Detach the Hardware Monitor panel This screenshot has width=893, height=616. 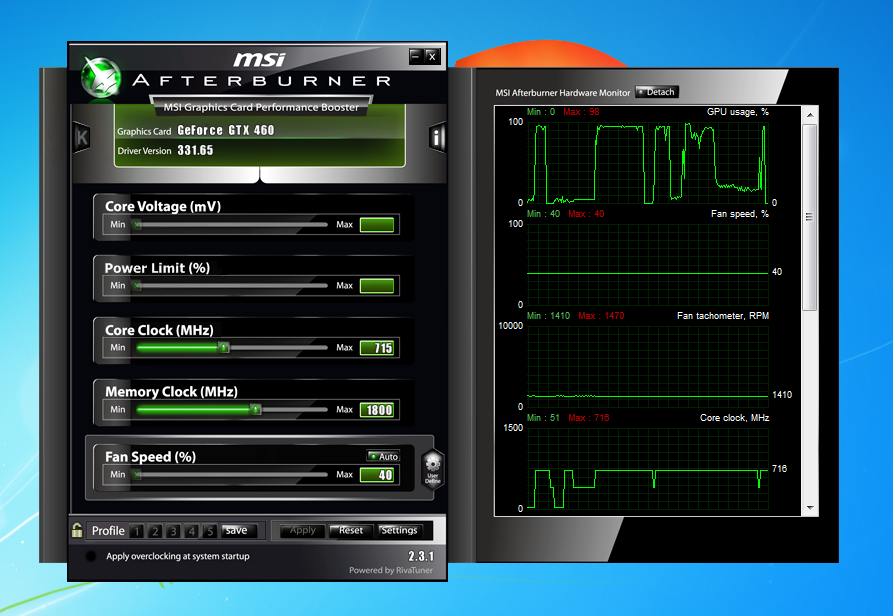[657, 92]
